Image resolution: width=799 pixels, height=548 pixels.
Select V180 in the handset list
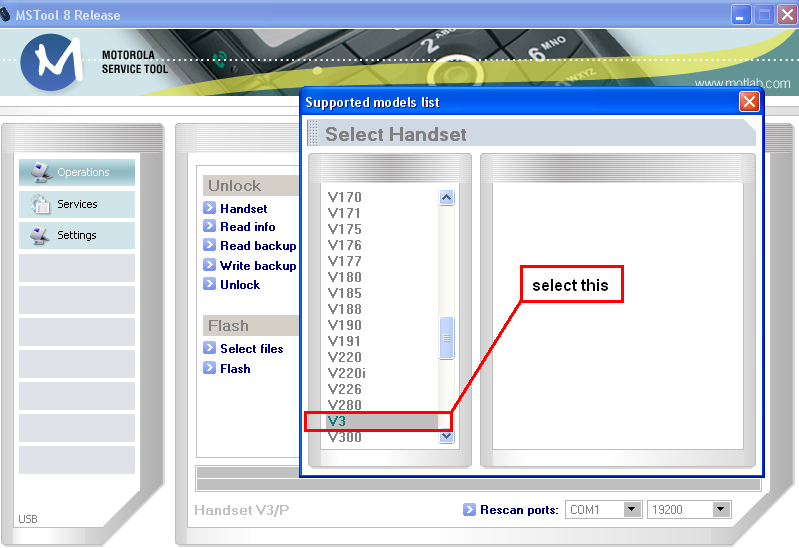click(x=344, y=277)
